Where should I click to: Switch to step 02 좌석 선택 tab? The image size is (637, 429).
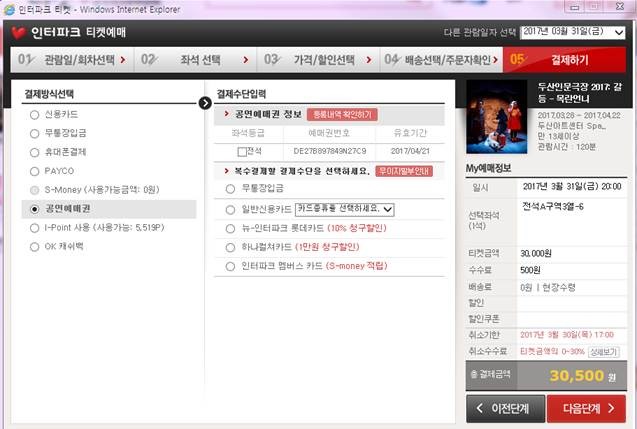pos(194,60)
